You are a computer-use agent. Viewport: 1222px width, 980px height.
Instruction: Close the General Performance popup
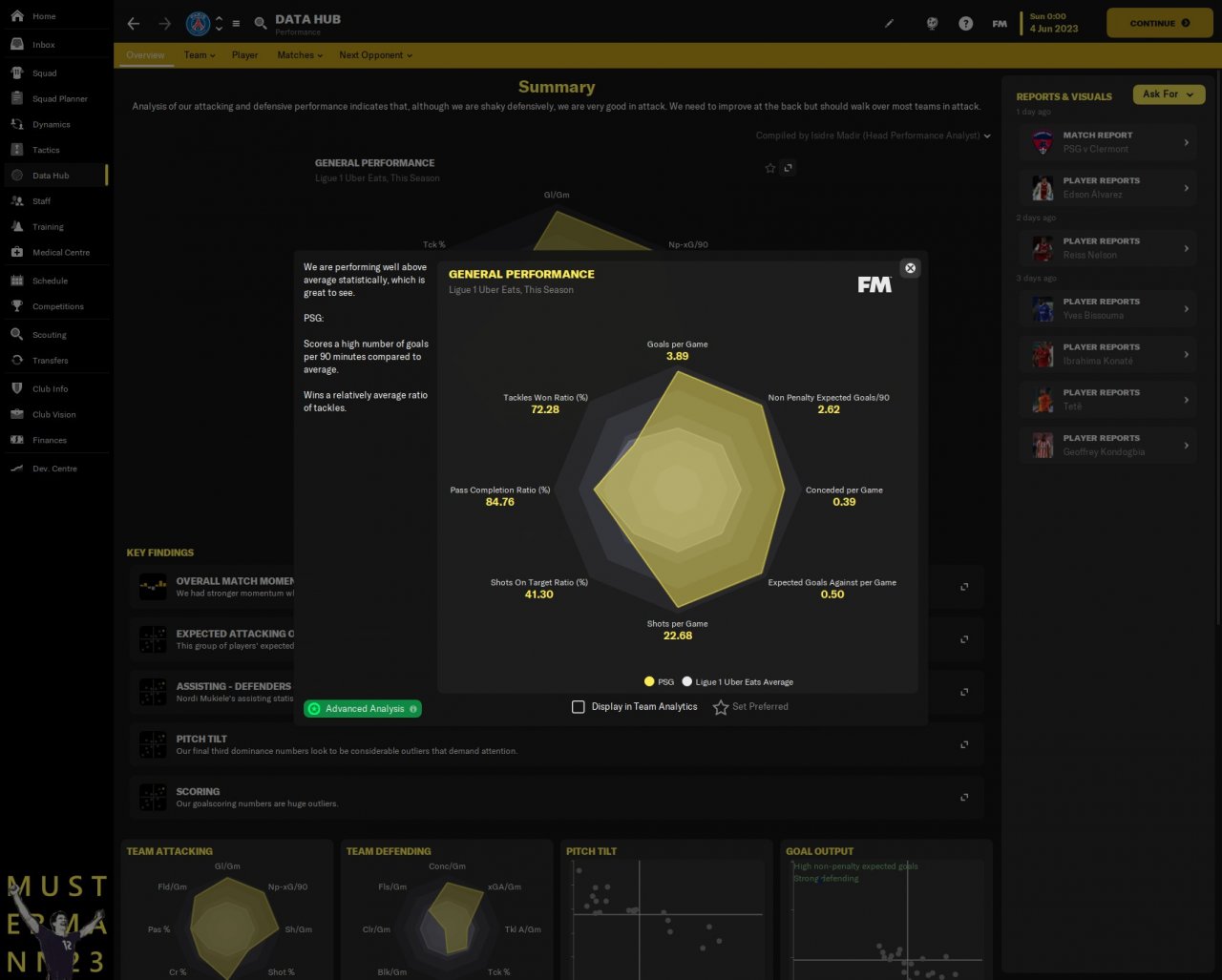pos(910,268)
